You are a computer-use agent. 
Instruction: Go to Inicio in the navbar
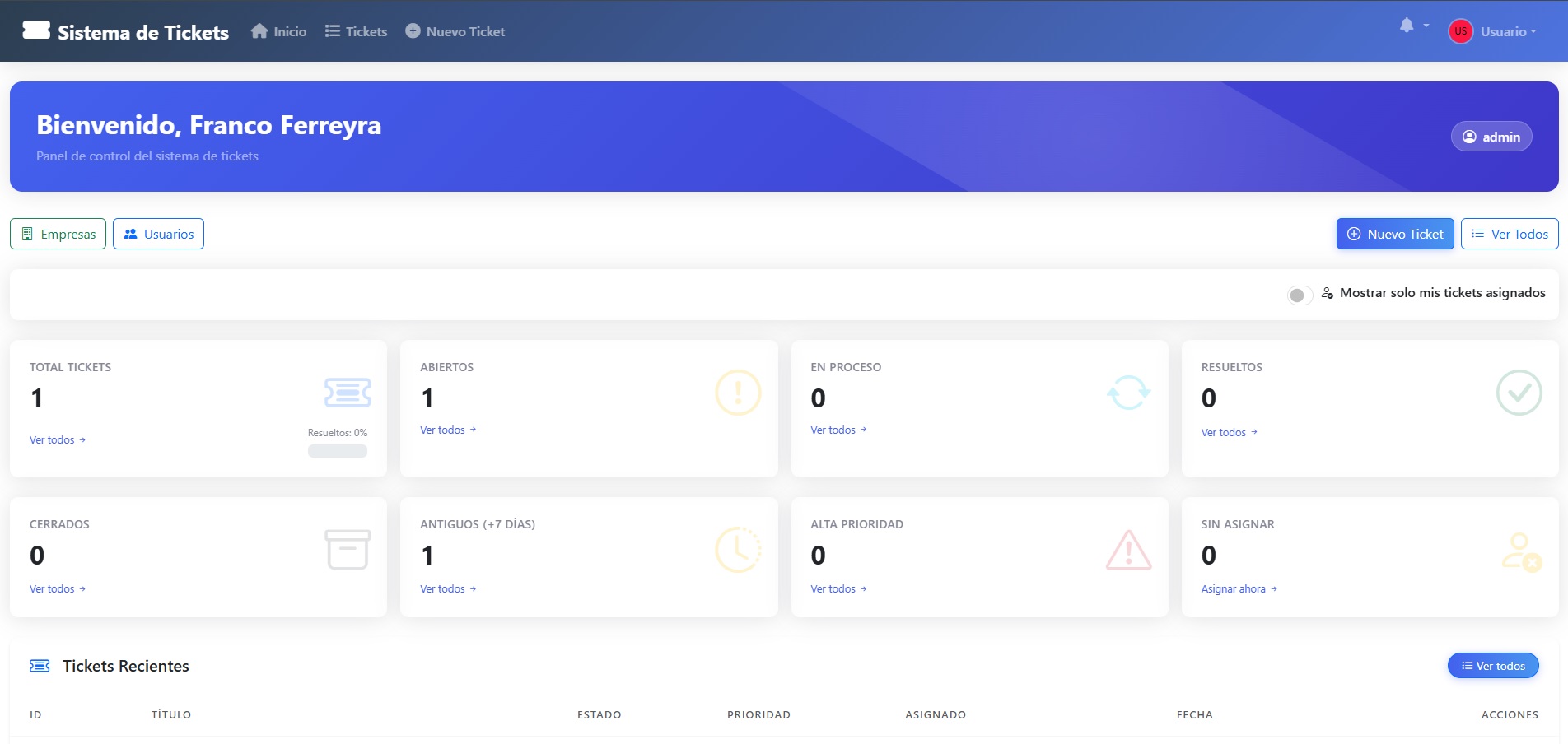coord(278,31)
